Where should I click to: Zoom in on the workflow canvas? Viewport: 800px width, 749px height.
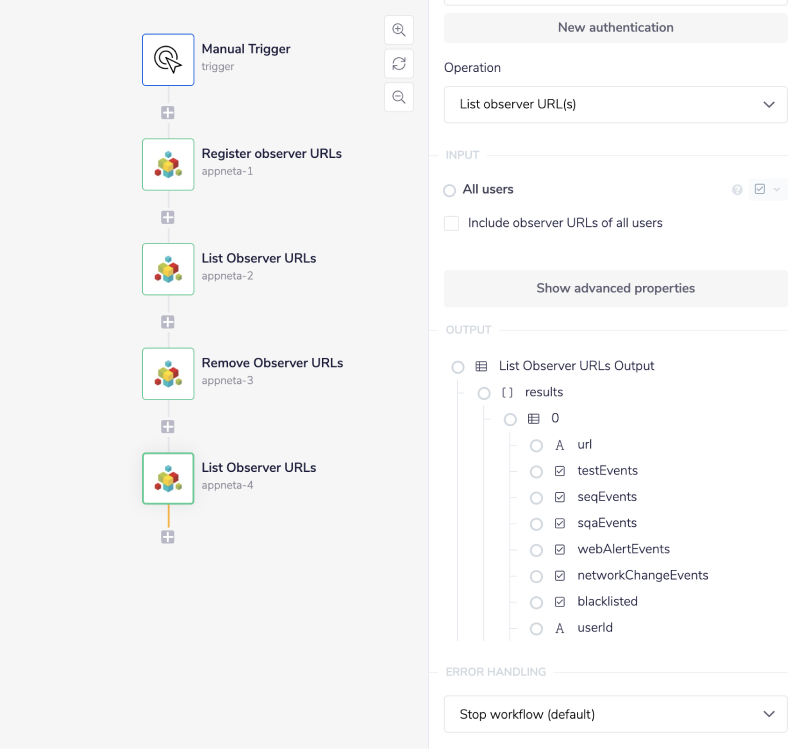point(398,30)
